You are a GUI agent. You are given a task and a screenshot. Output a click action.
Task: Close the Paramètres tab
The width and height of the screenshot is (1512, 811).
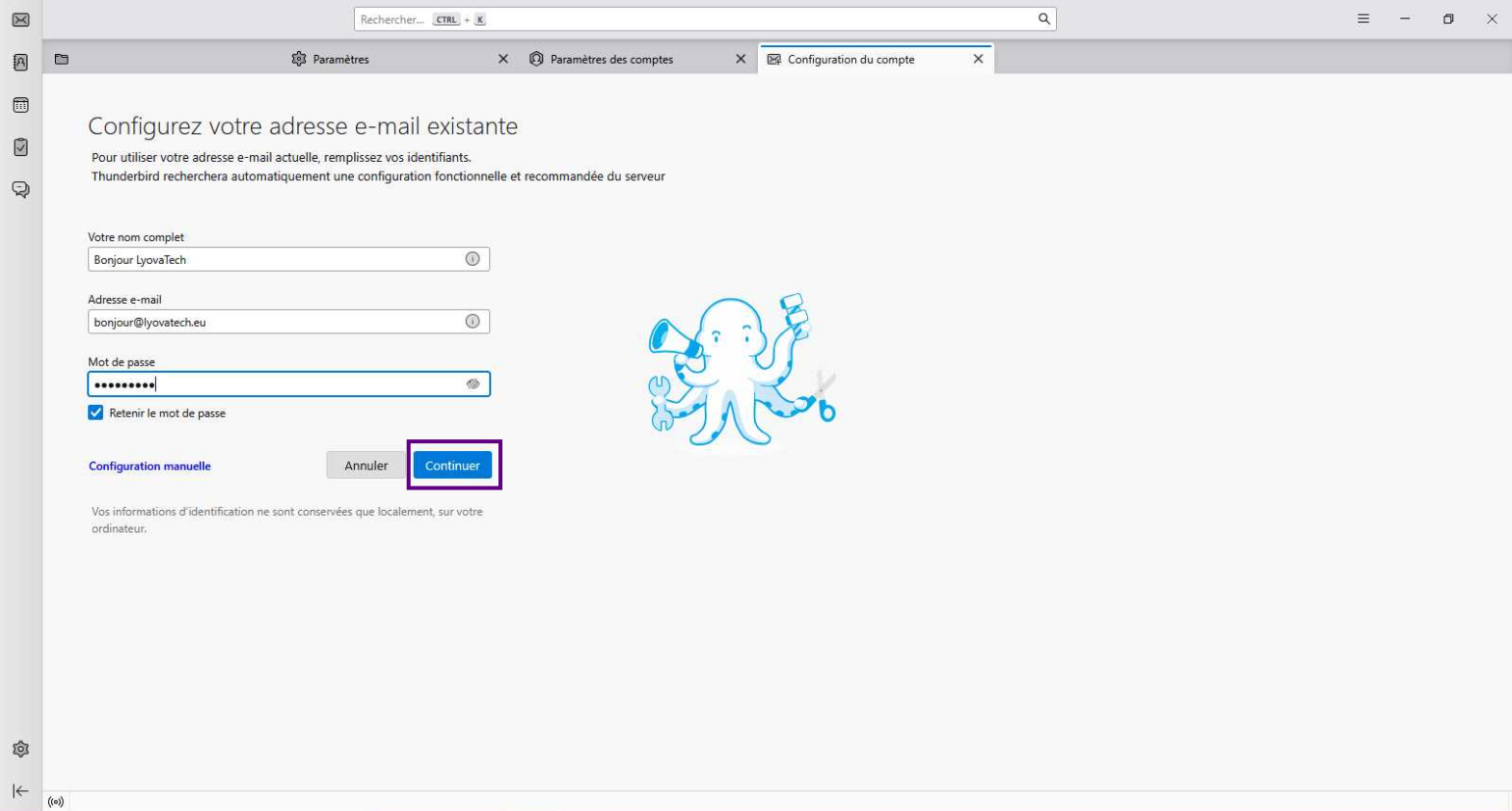(x=503, y=59)
